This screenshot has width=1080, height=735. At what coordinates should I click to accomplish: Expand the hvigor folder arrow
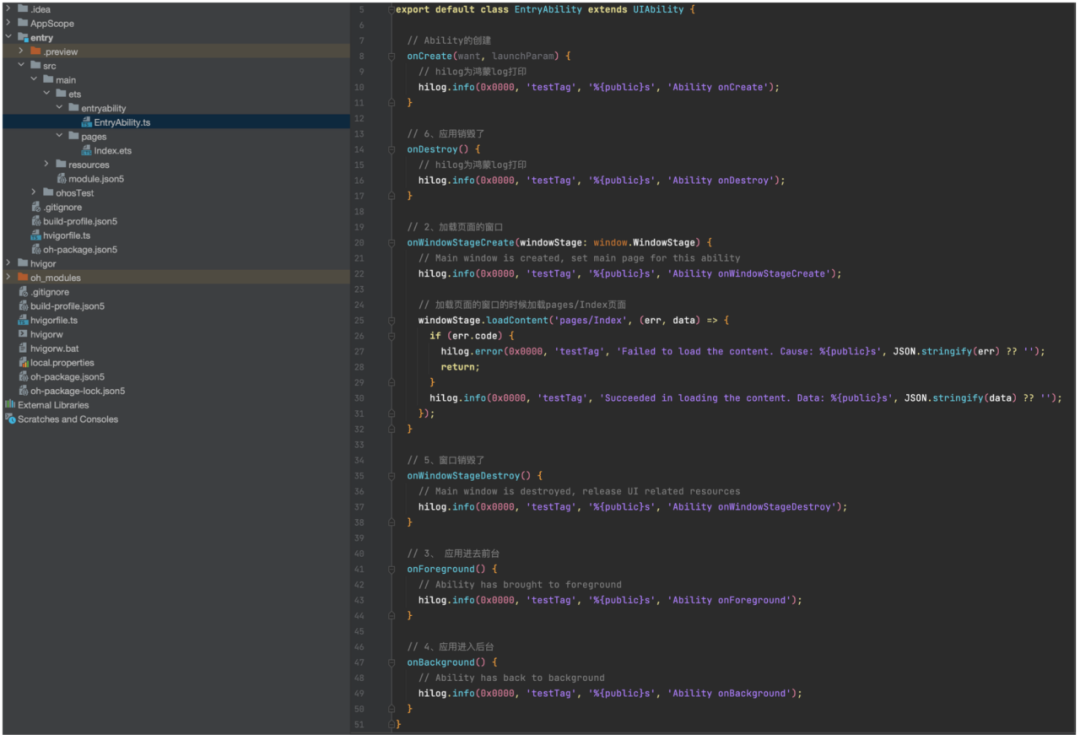[8, 263]
